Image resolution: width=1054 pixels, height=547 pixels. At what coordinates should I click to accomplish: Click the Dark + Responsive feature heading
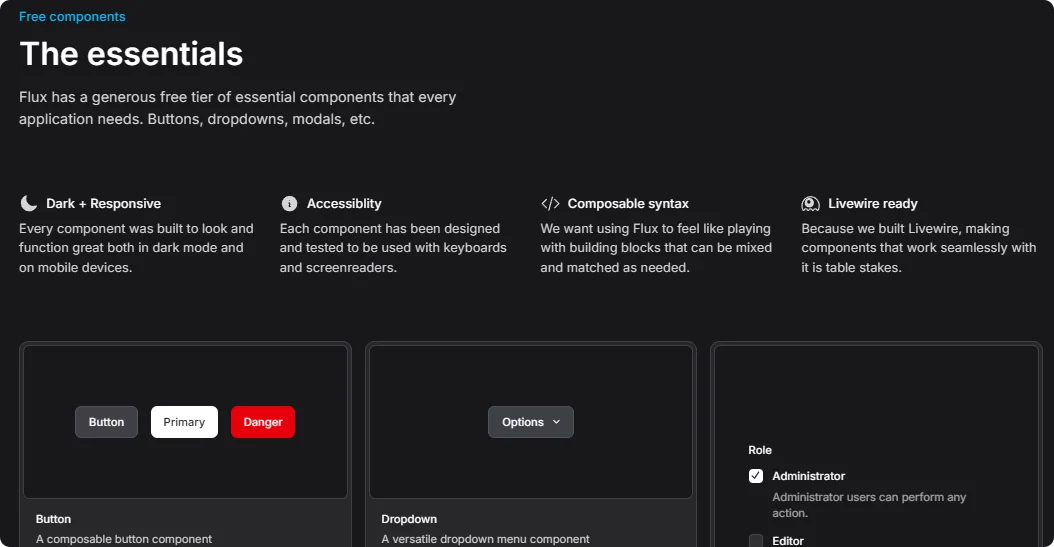(103, 203)
